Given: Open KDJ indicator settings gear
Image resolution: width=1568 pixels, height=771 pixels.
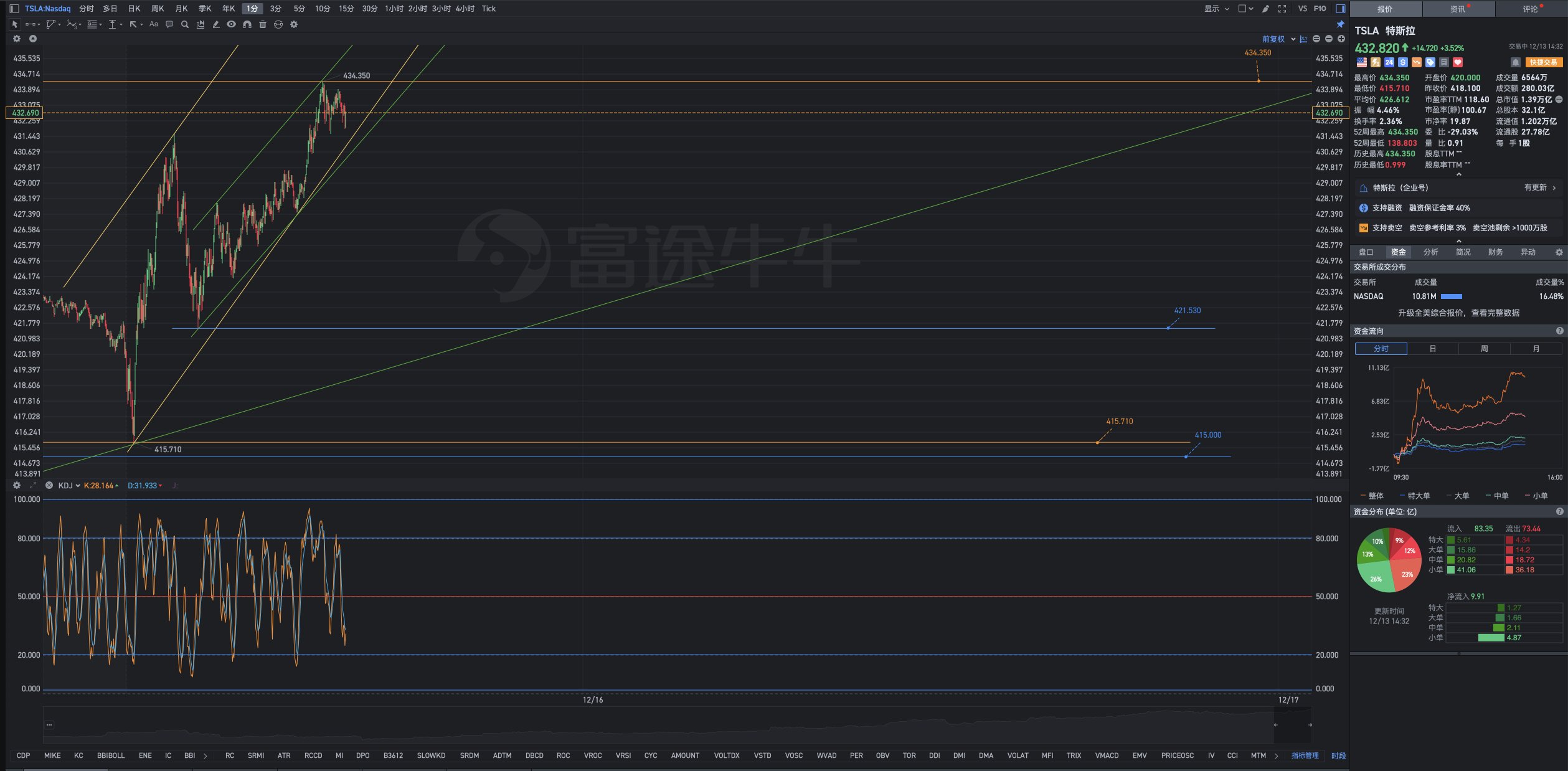Looking at the screenshot, I should (x=17, y=485).
